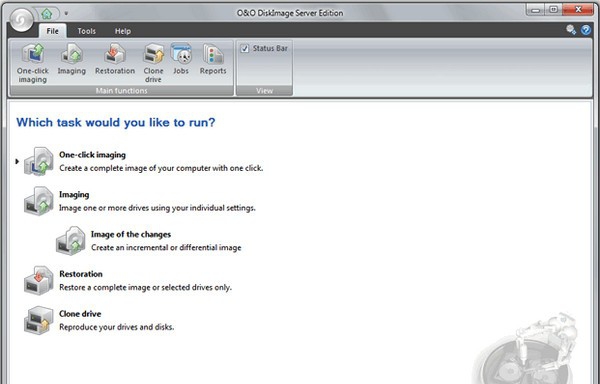Screen dimensions: 600x384
Task: Minimize the DiskImage window
Action: click(535, 10)
